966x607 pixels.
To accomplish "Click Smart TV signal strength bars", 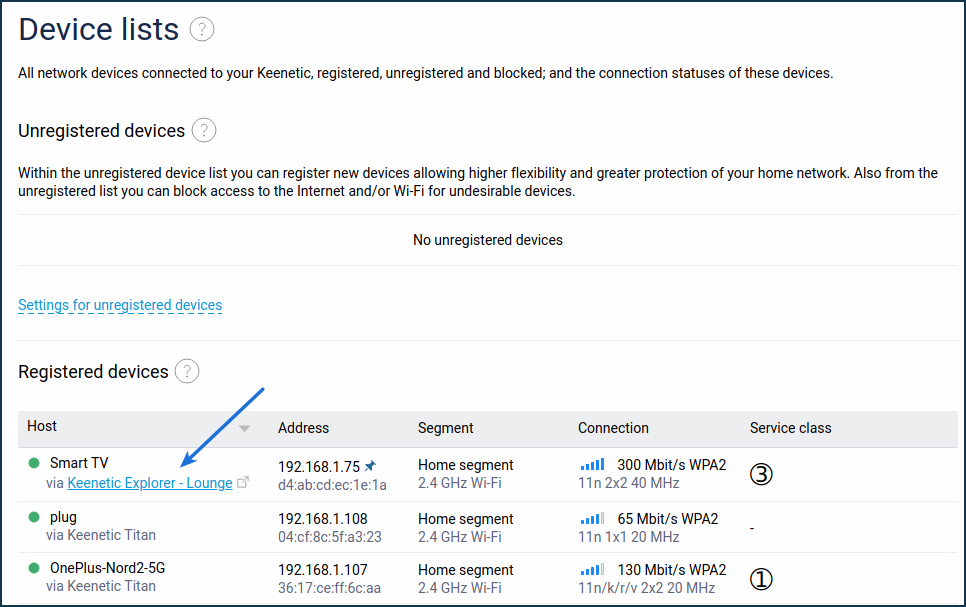I will pyautogui.click(x=592, y=464).
